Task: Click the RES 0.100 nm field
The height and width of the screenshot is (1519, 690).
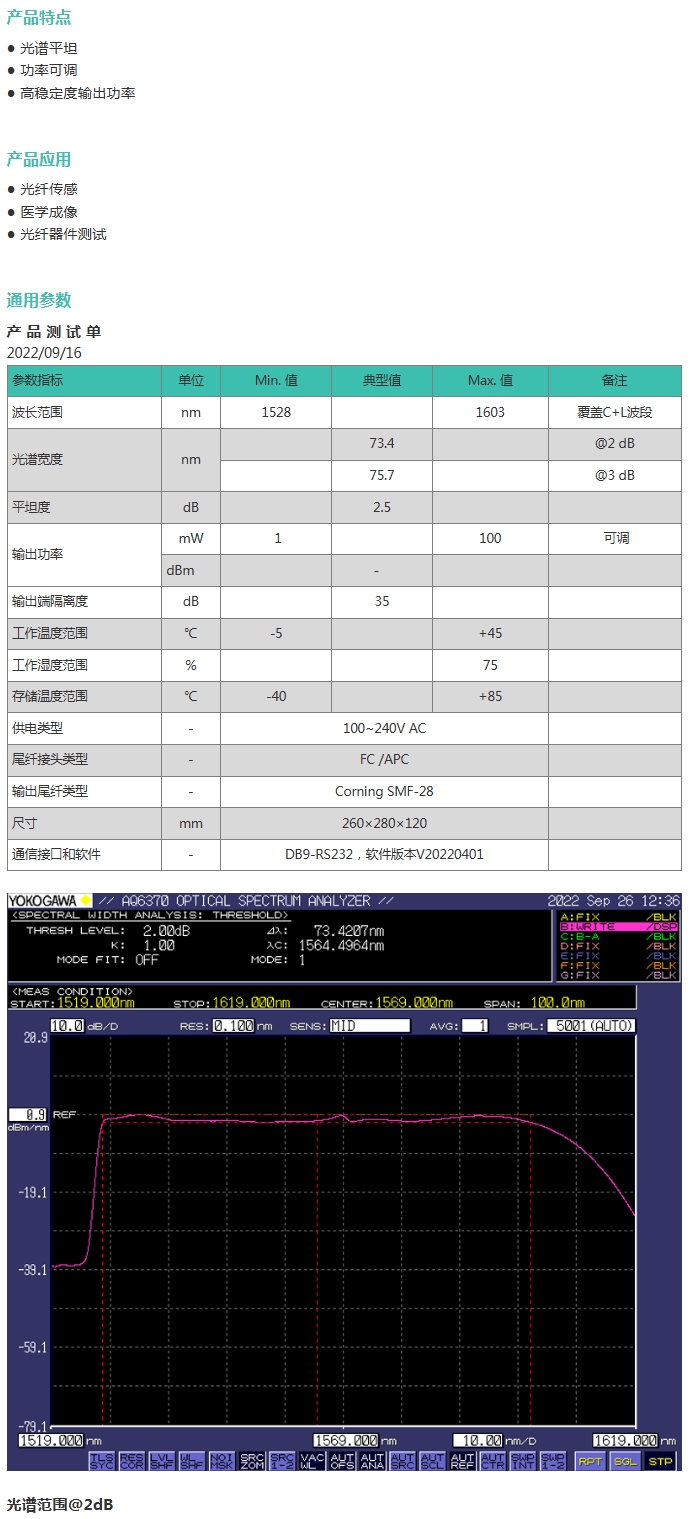Action: click(x=231, y=1025)
